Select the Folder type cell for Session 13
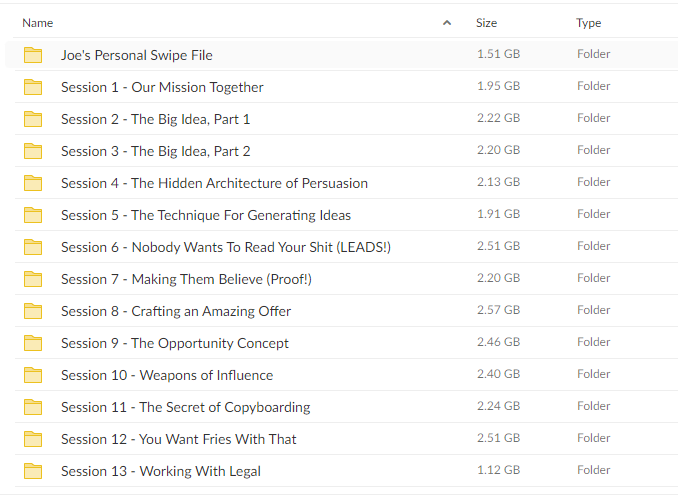The height and width of the screenshot is (499, 678). pyautogui.click(x=594, y=470)
